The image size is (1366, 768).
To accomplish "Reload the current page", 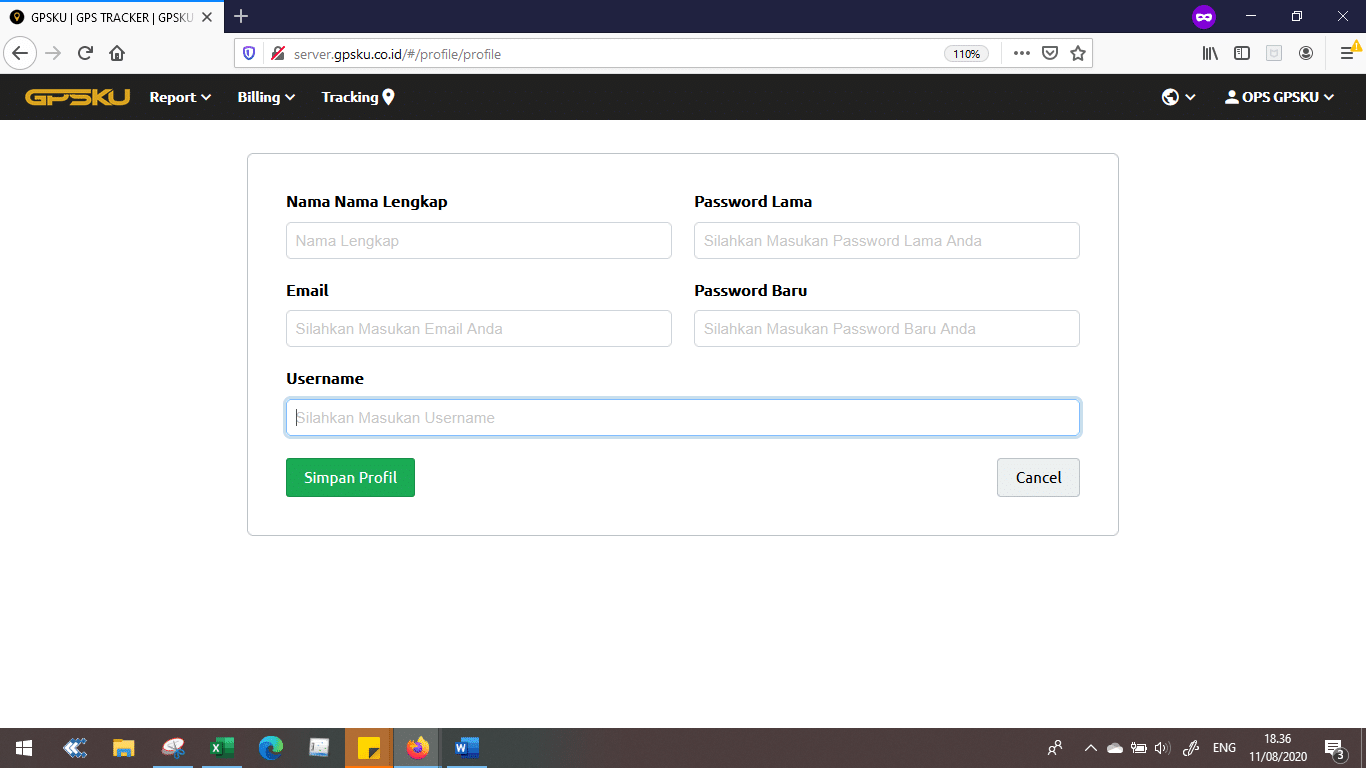I will click(85, 53).
